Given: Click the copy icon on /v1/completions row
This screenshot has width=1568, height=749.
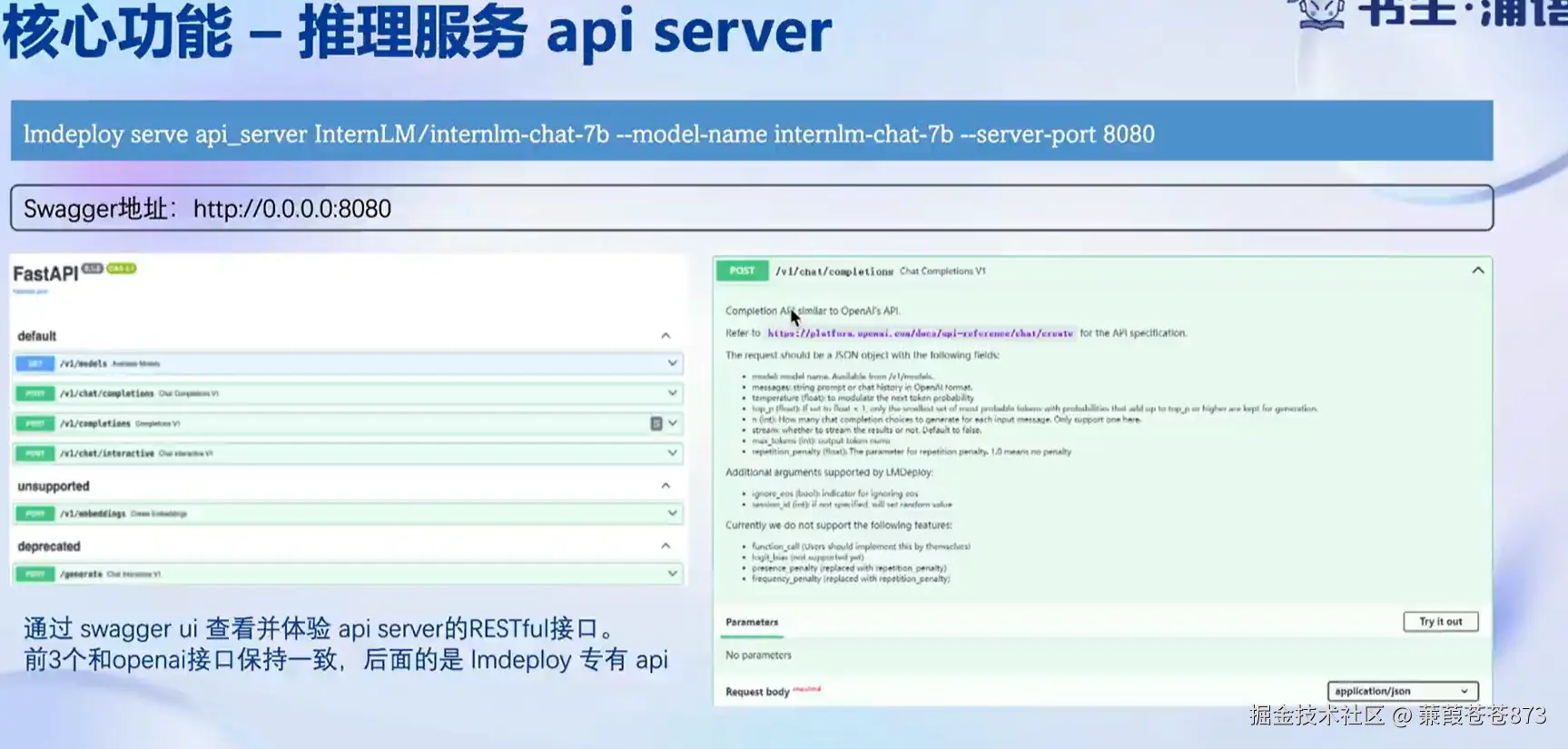Looking at the screenshot, I should tap(656, 423).
